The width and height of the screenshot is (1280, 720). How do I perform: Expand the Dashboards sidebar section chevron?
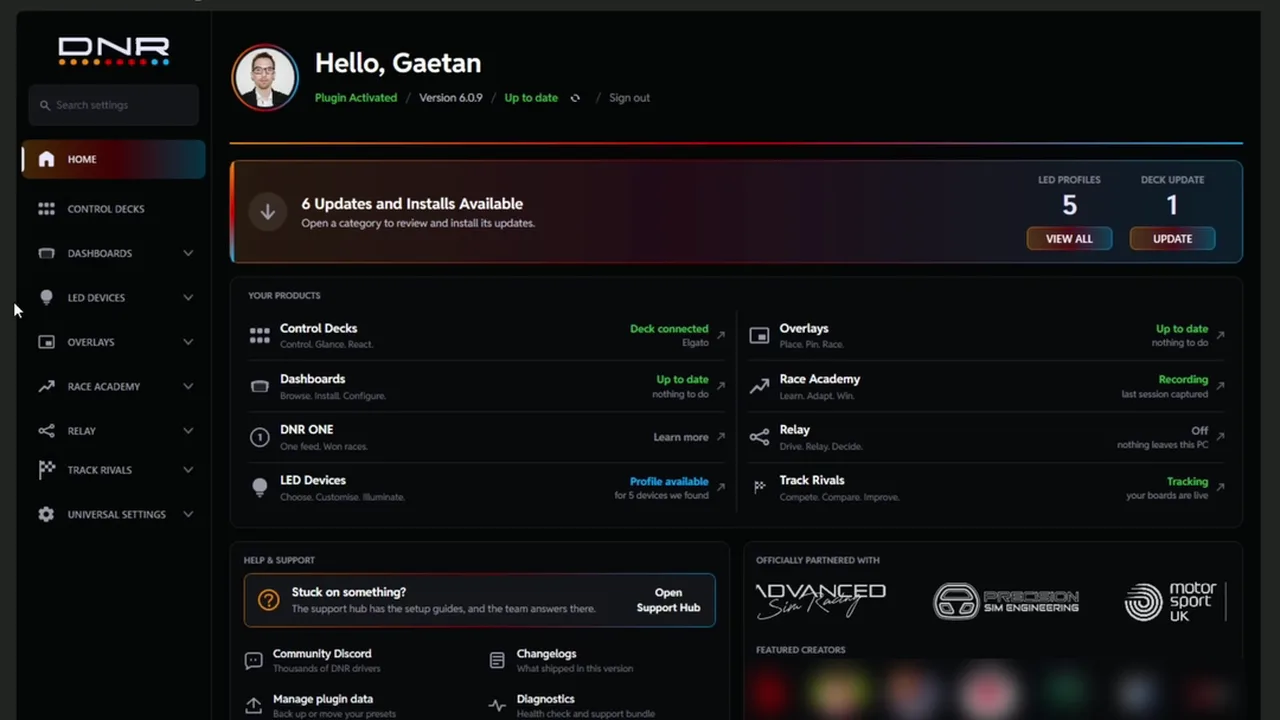point(188,253)
